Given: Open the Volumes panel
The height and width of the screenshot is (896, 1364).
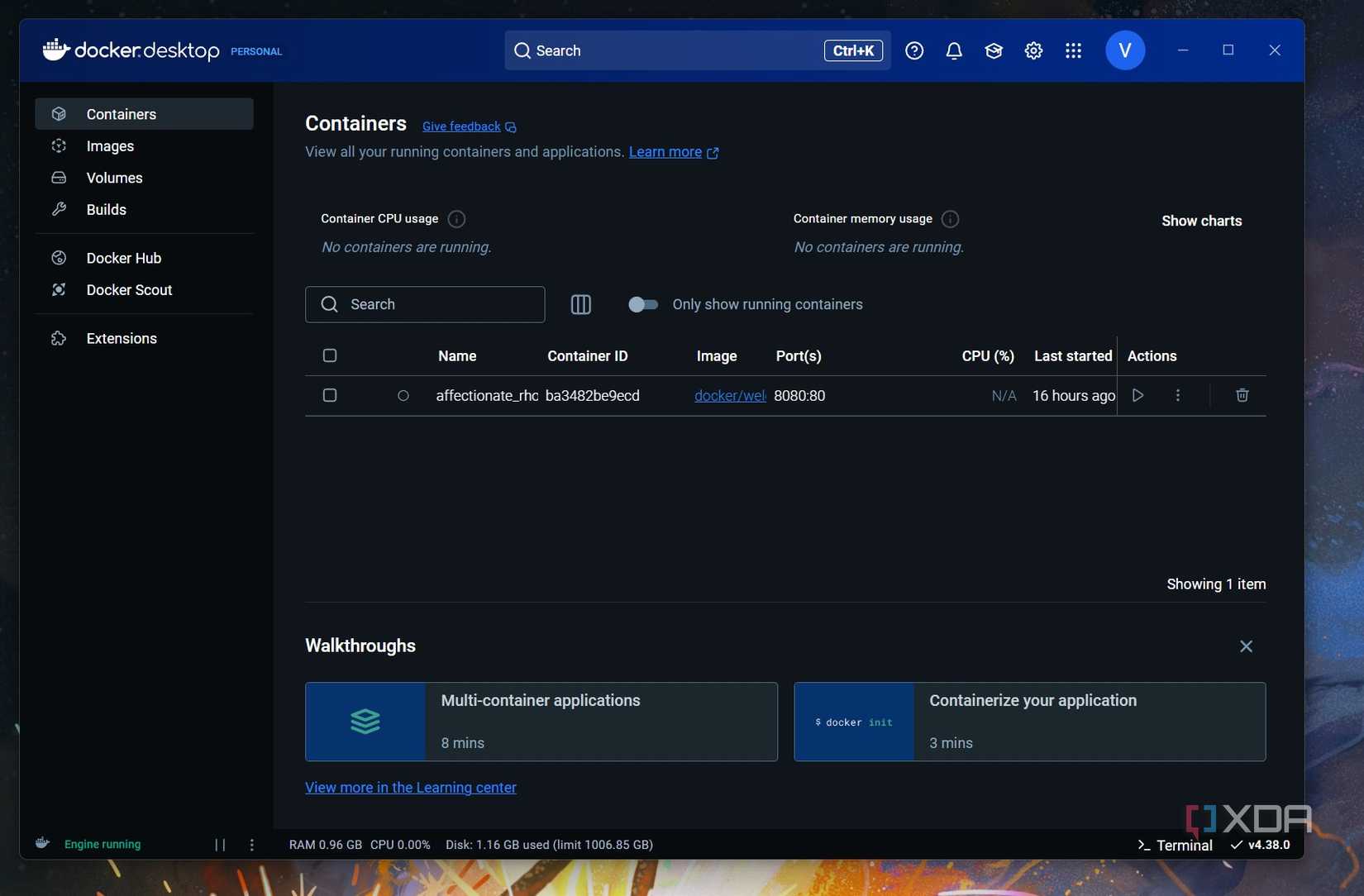Looking at the screenshot, I should [x=116, y=178].
